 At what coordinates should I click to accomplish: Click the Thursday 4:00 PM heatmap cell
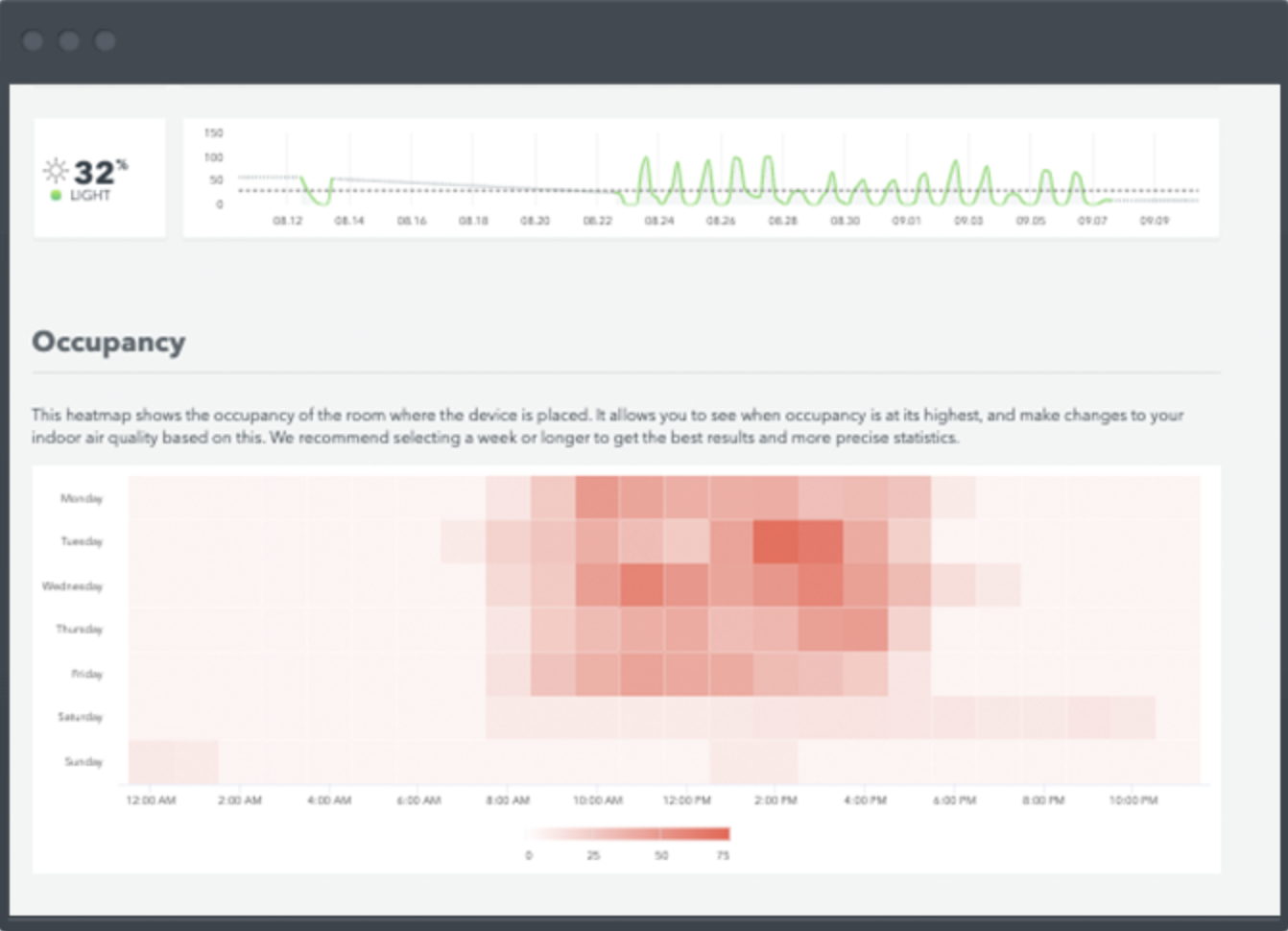(865, 630)
